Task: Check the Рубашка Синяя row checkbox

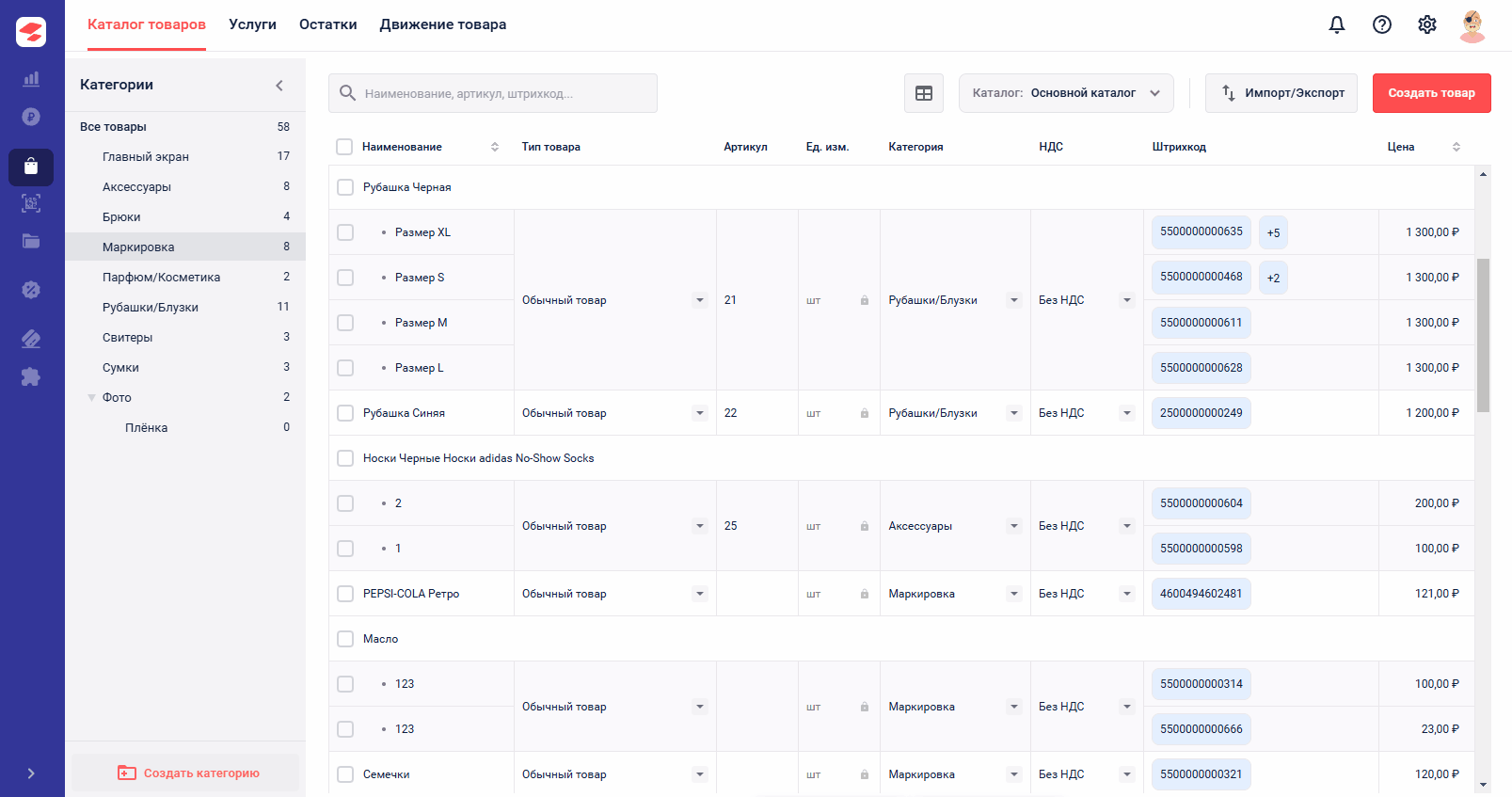Action: click(x=345, y=413)
